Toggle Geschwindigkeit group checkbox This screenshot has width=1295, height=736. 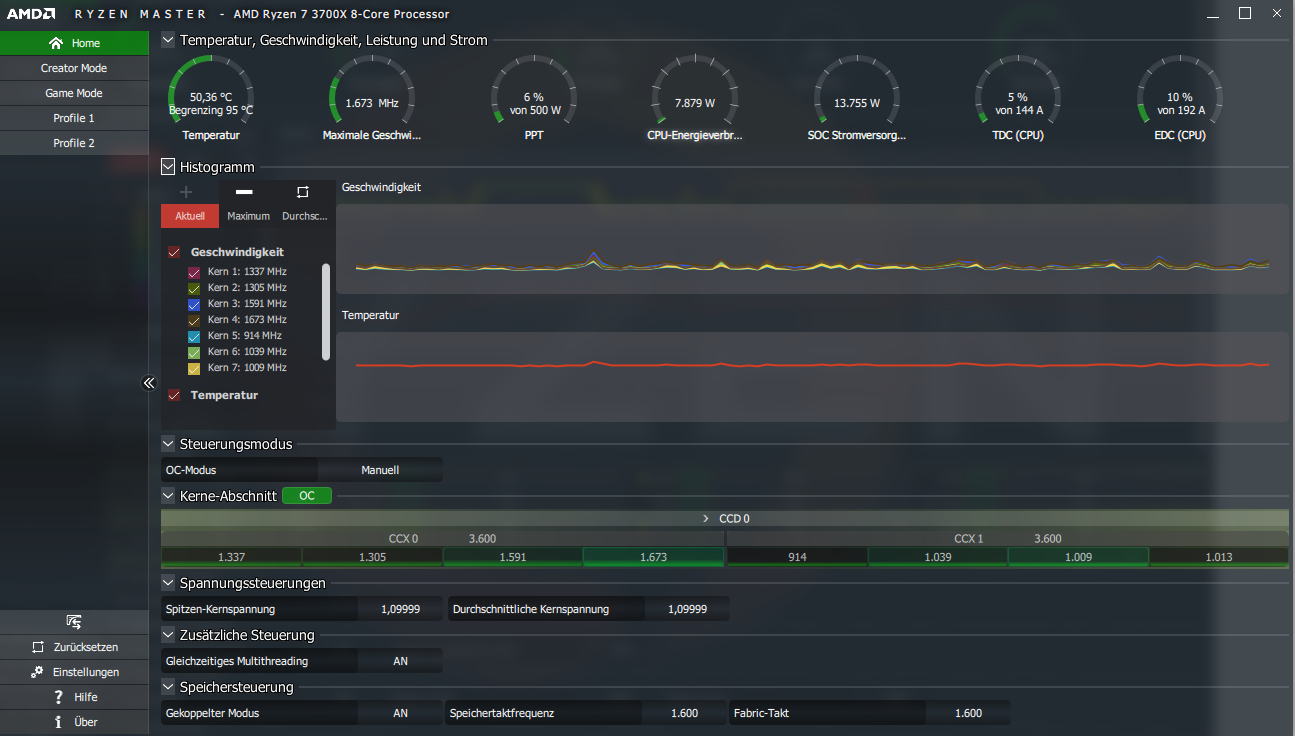click(x=174, y=252)
